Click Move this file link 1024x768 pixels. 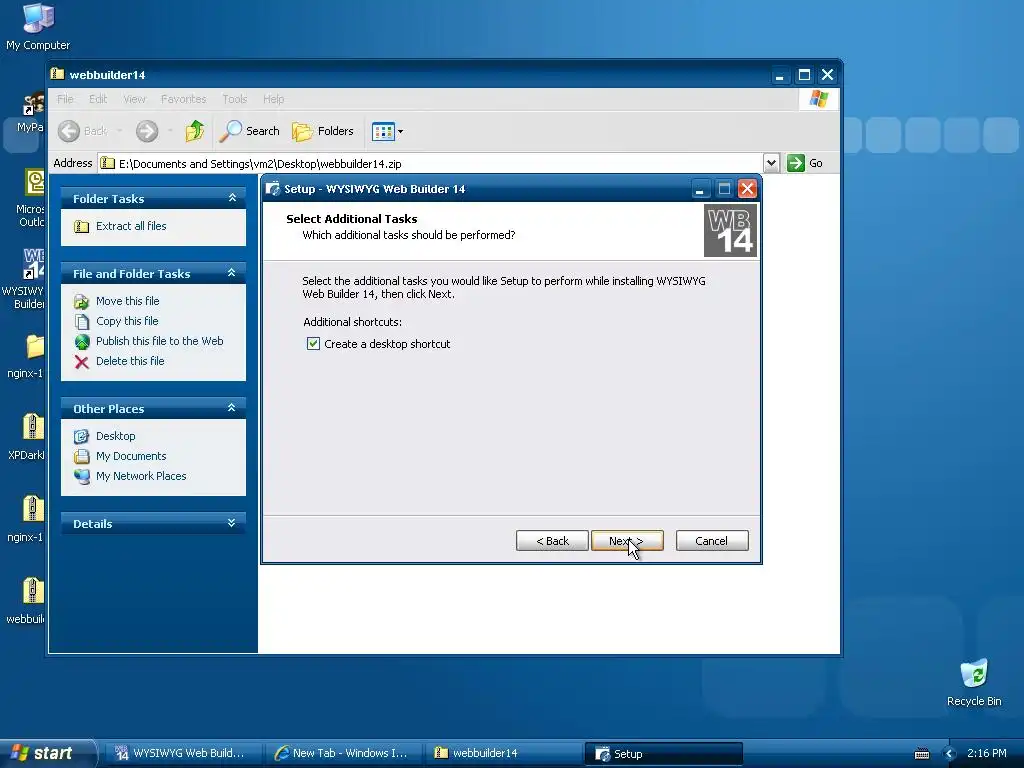pyautogui.click(x=127, y=301)
